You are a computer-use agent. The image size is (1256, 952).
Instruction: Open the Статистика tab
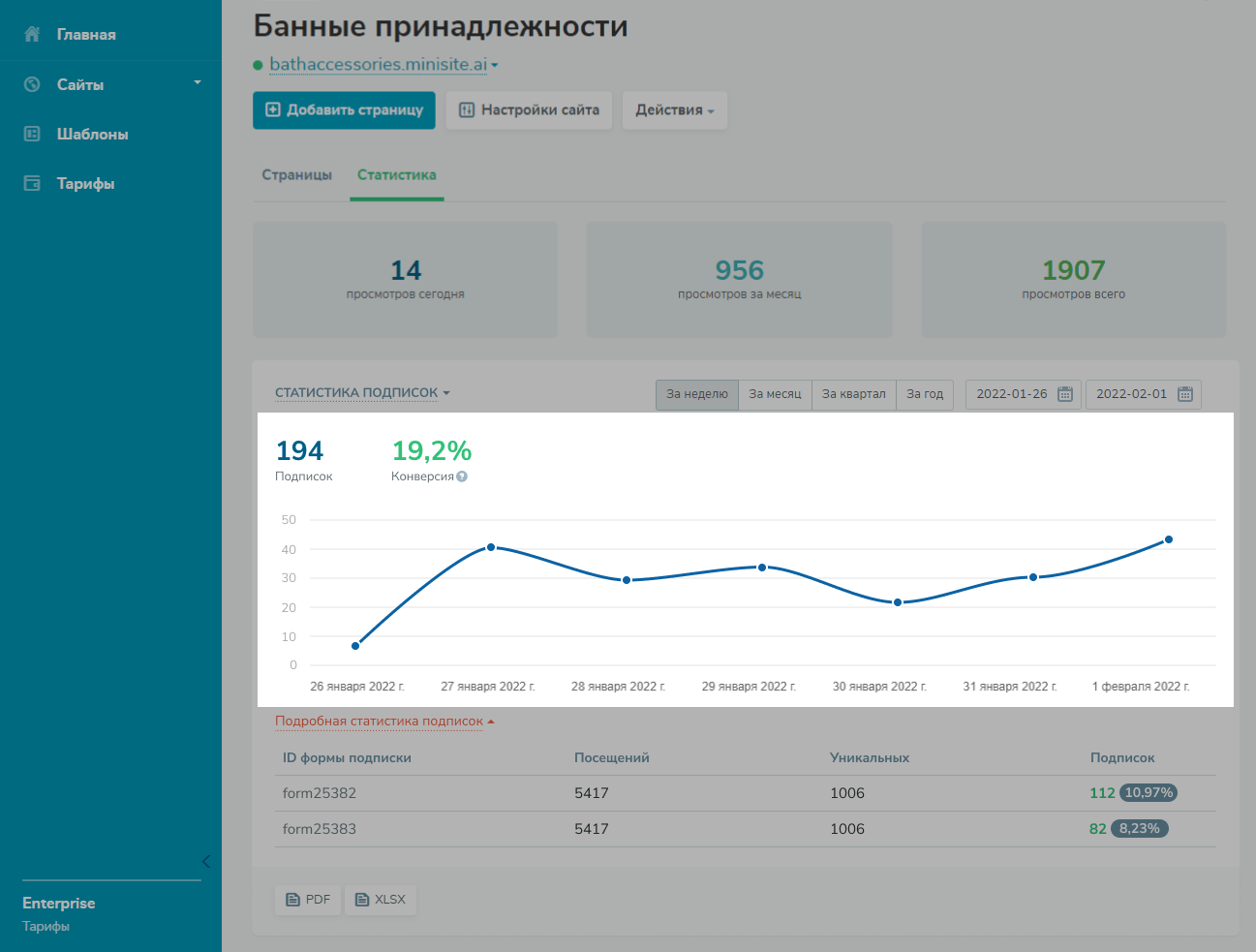[396, 175]
